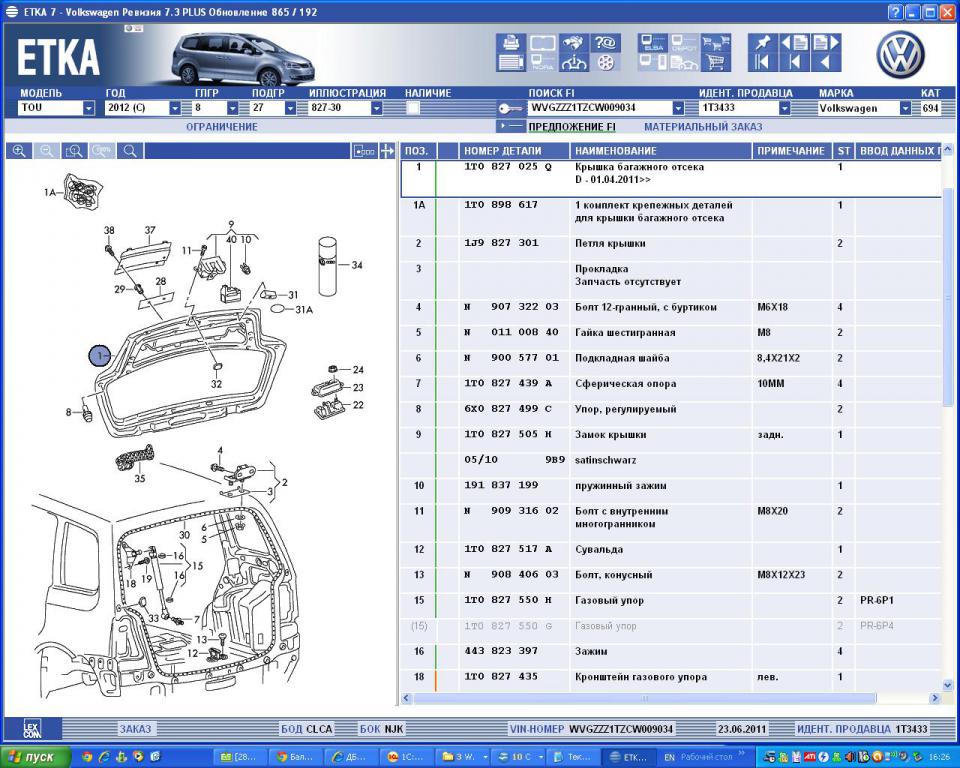Open the single shopping cart icon
The width and height of the screenshot is (960, 768).
(x=716, y=62)
